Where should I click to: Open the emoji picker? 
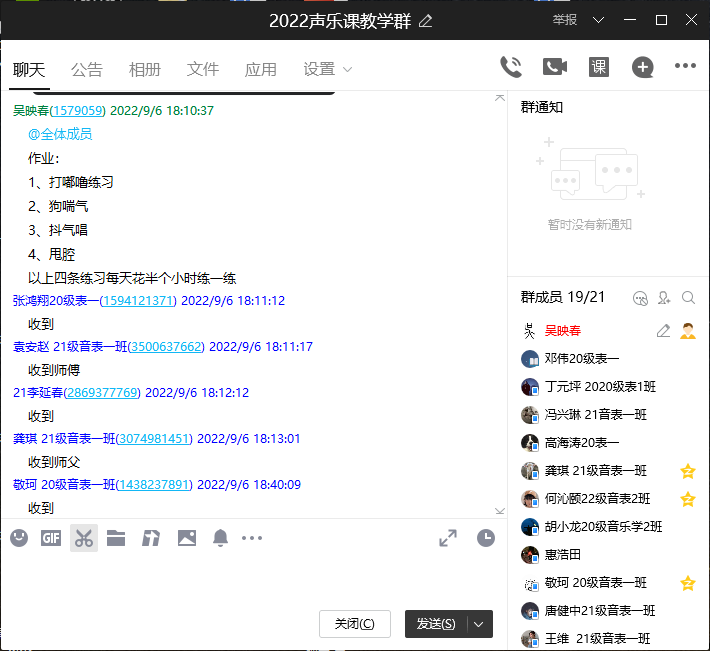tap(19, 538)
